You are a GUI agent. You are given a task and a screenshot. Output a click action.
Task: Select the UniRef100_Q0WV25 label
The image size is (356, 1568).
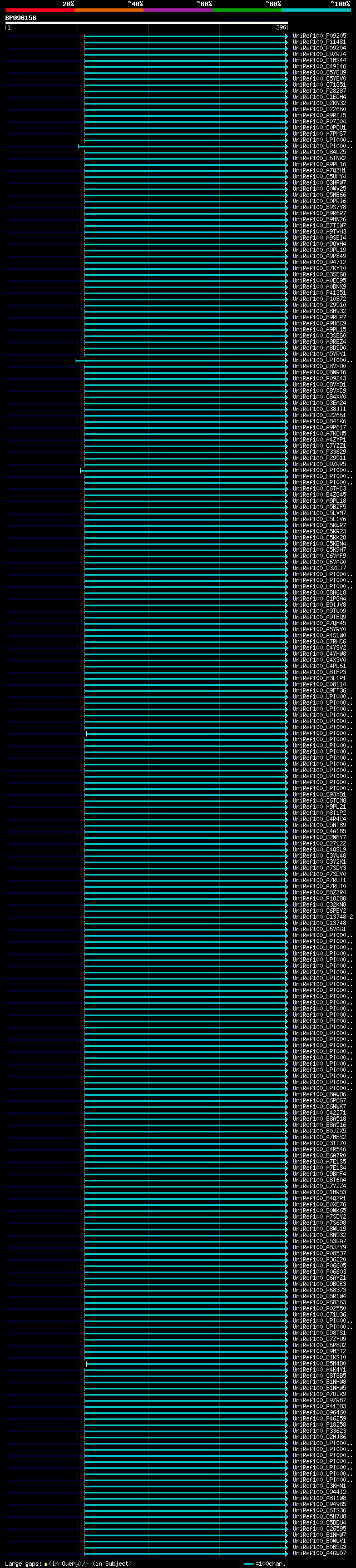point(319,189)
